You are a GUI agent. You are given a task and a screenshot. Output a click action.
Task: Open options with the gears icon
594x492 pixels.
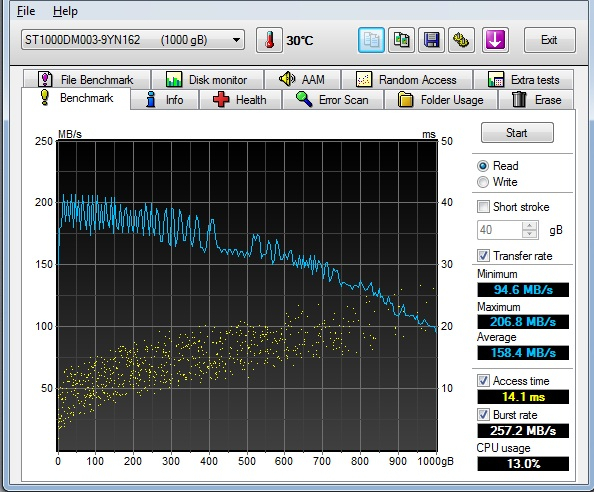point(461,40)
